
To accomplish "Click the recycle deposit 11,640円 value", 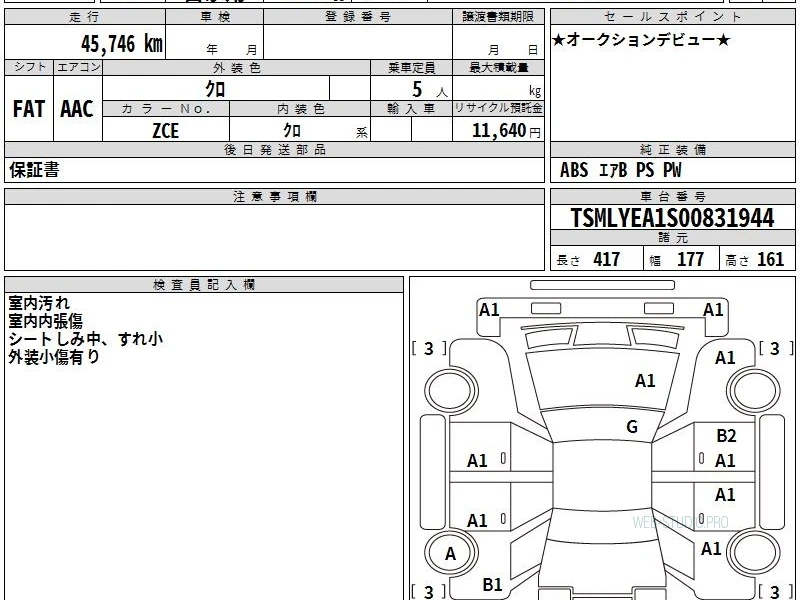I will click(x=506, y=131).
